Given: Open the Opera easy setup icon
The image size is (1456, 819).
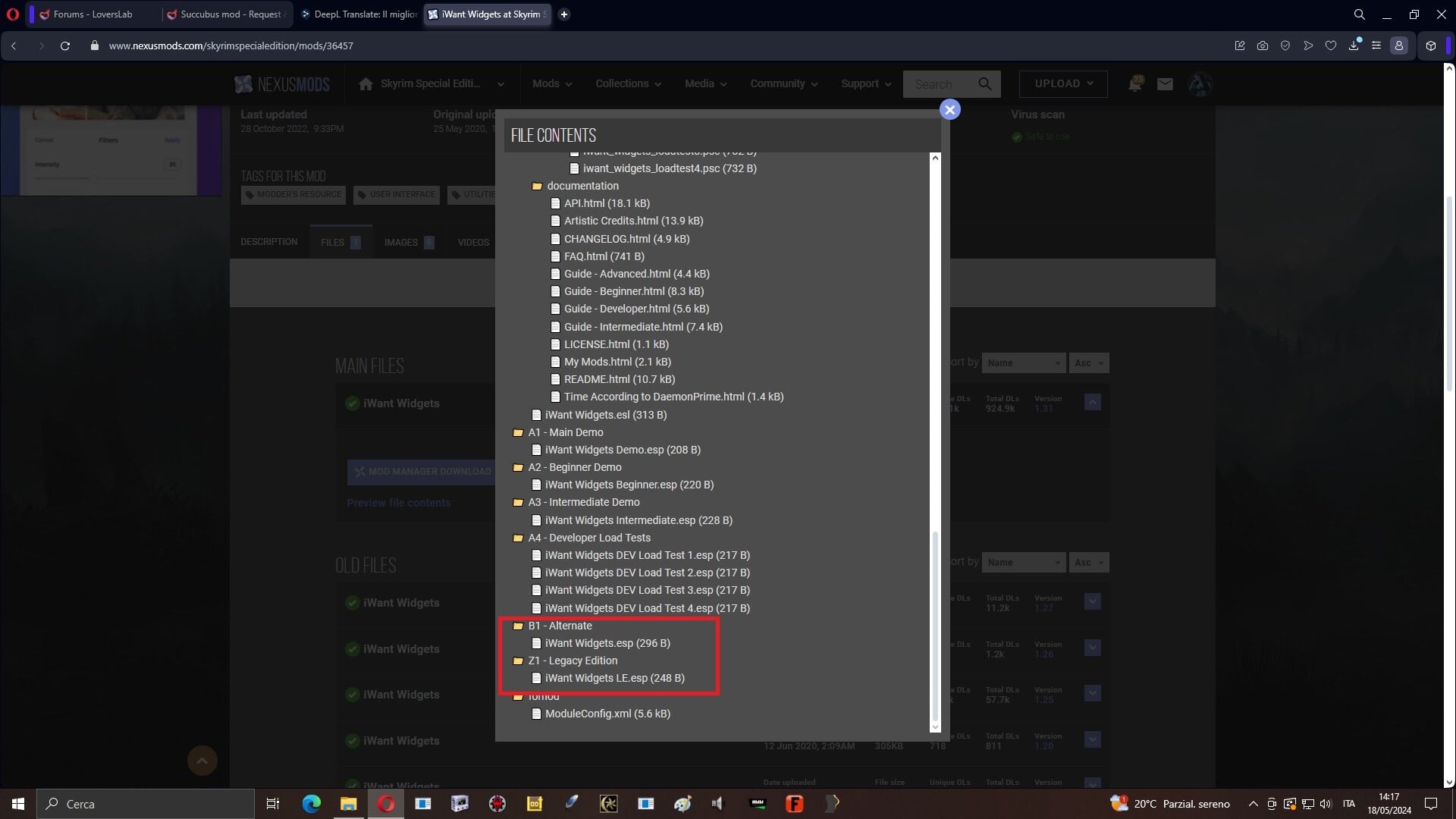Looking at the screenshot, I should (x=1376, y=45).
